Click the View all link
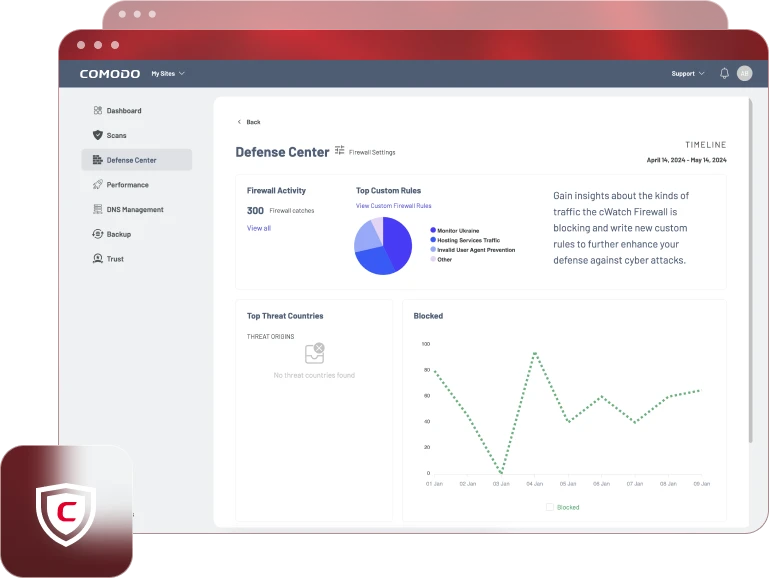Screen dimensions: 769x578 point(258,228)
